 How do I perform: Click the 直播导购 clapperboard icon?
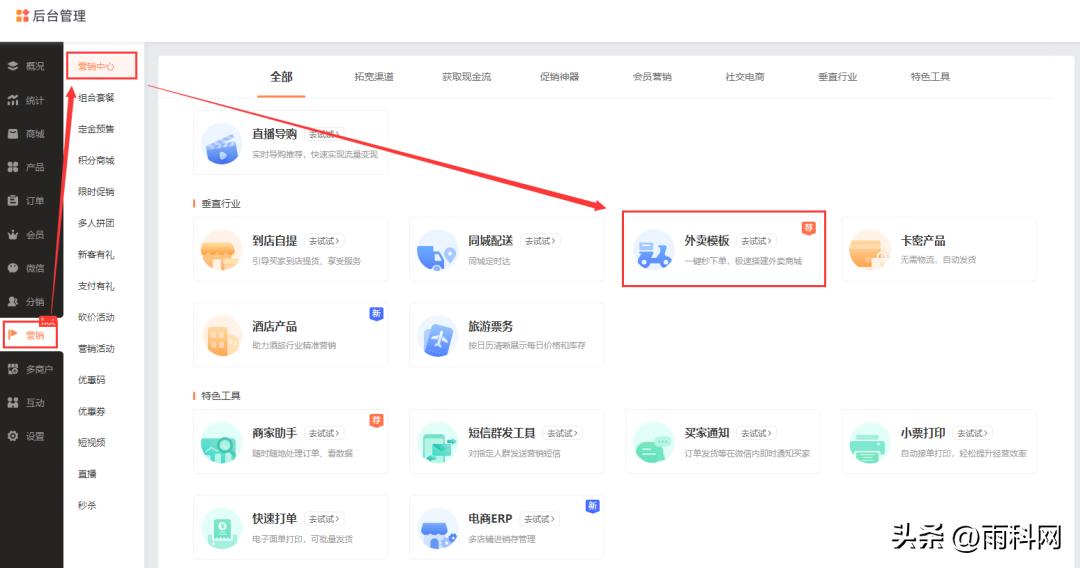pos(221,144)
